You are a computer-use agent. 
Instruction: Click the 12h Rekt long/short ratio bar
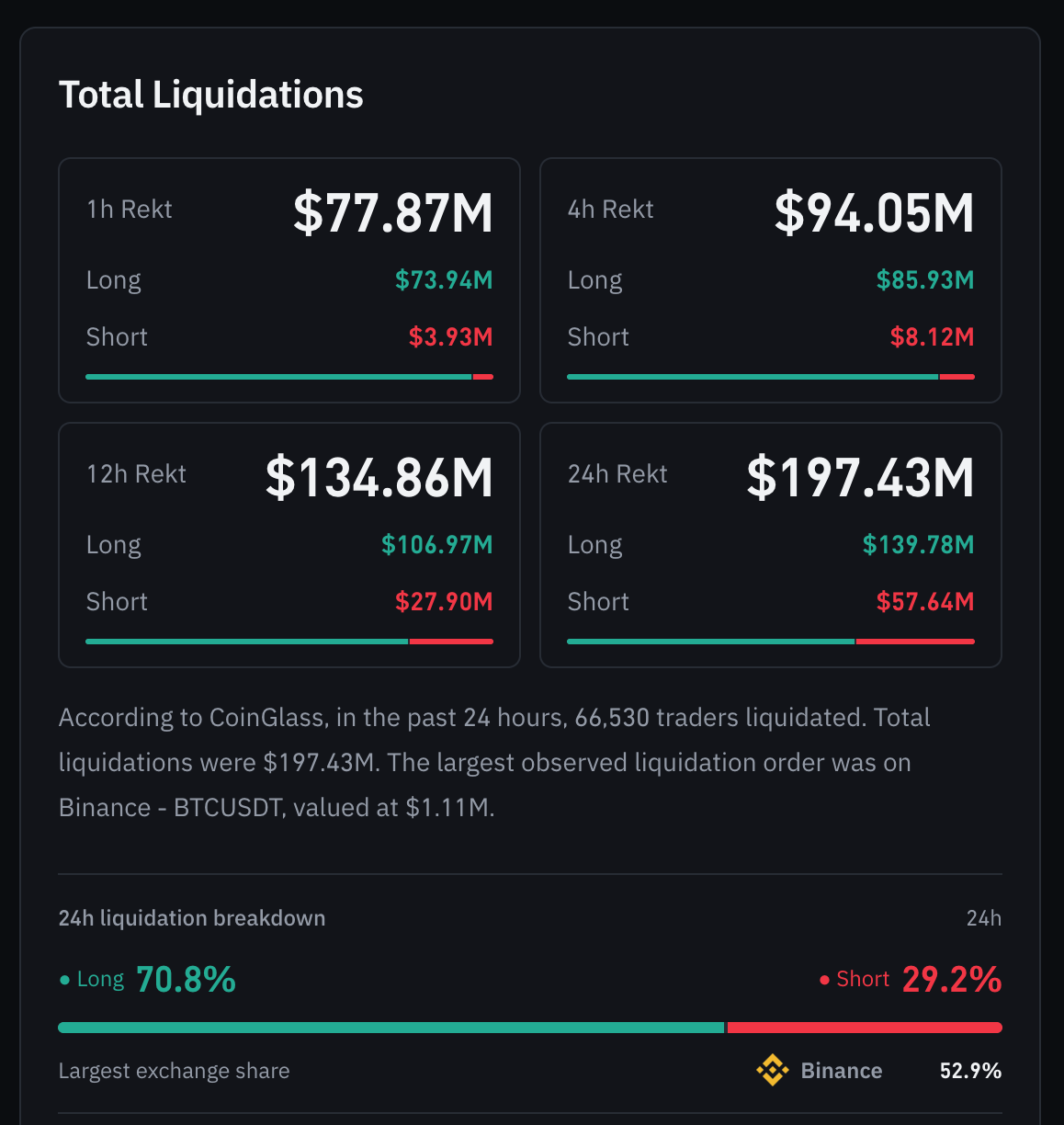click(x=289, y=642)
